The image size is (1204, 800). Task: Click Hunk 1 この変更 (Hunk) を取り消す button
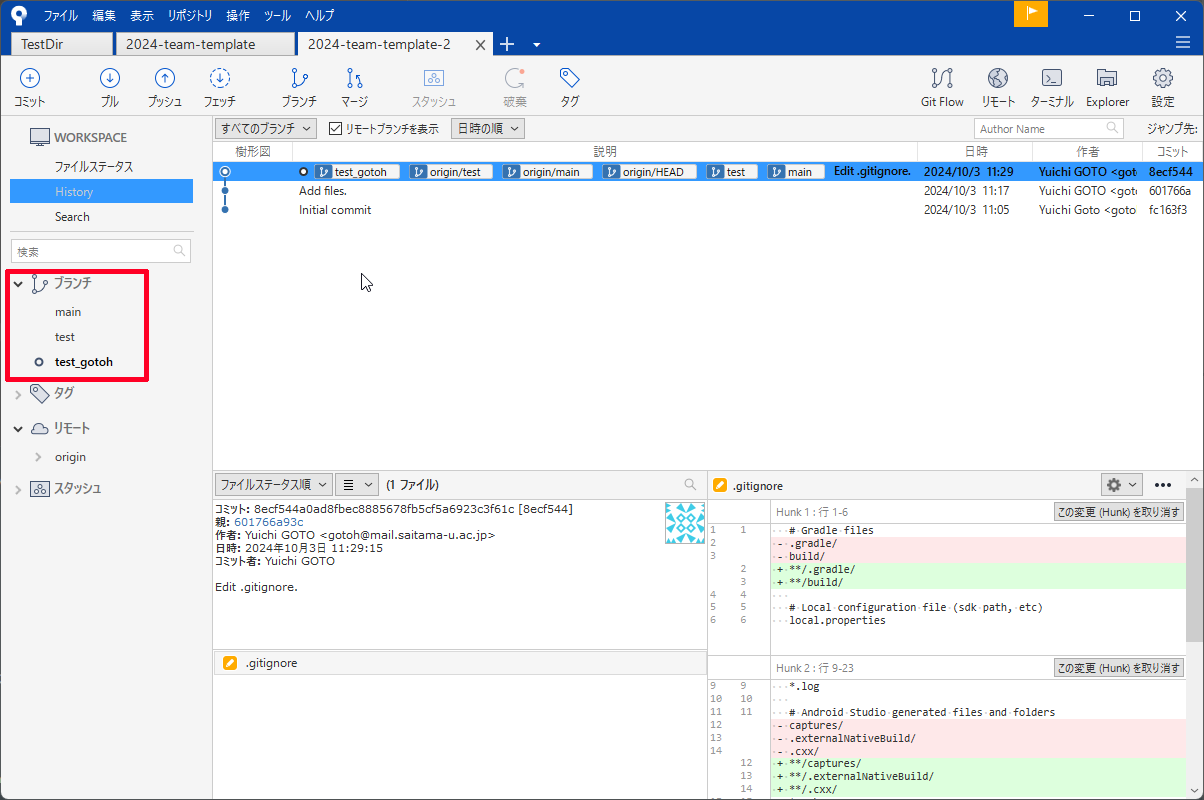pos(1119,512)
